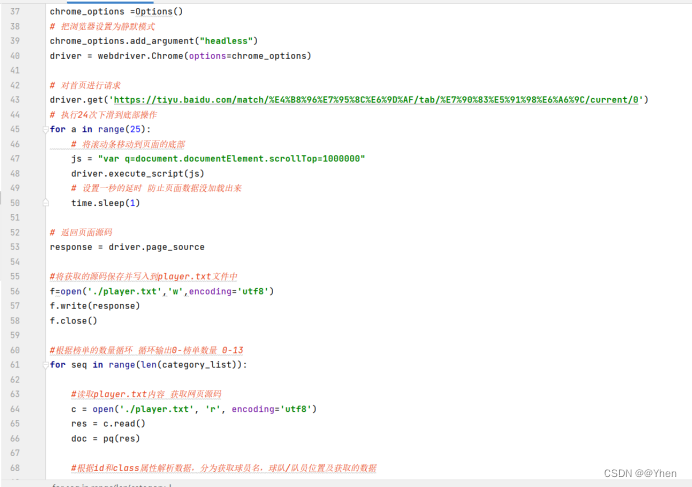
Task: Click 'res = c.read()' line
Action: point(108,423)
